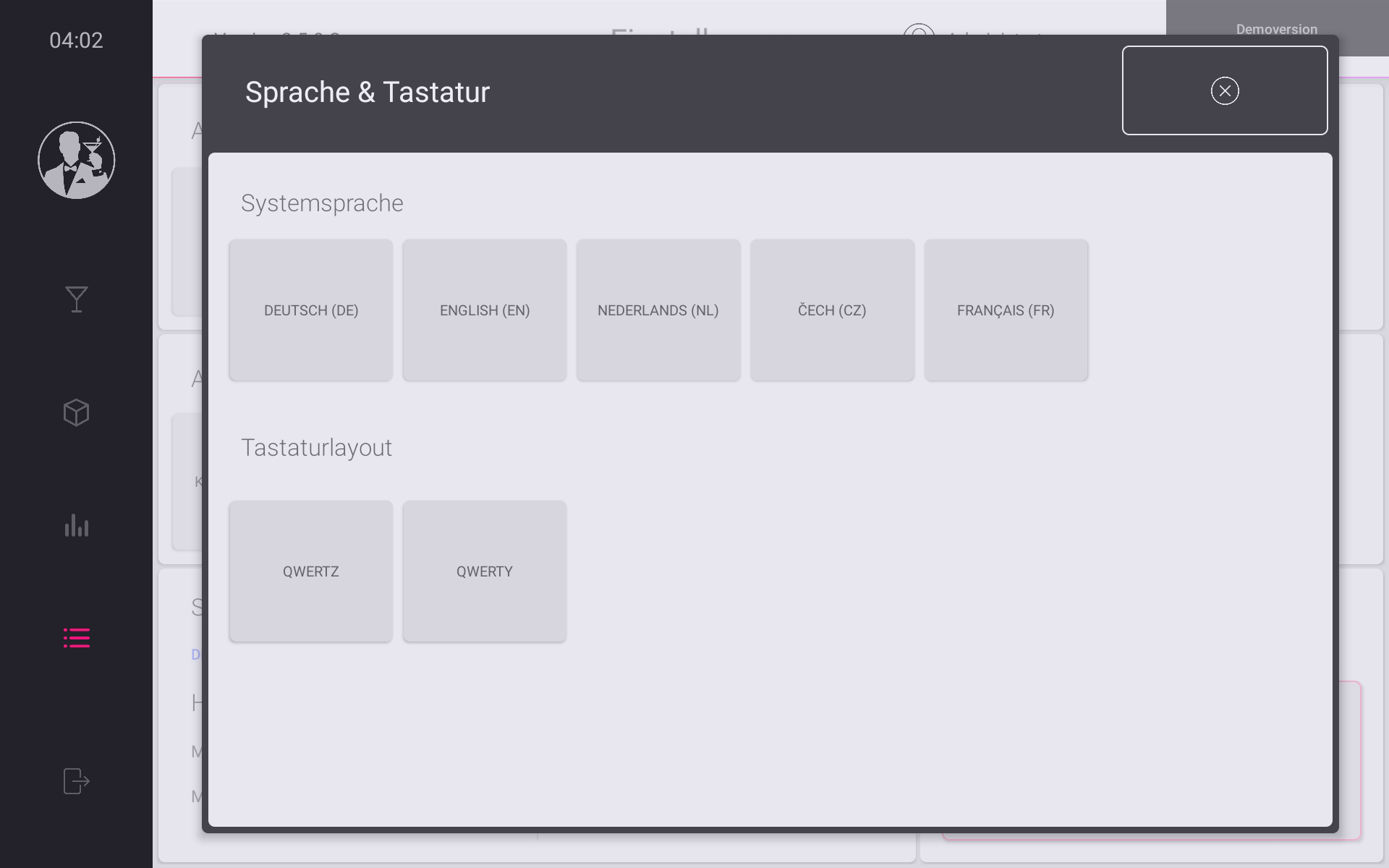The width and height of the screenshot is (1389, 868).
Task: Select the pink list settings icon
Action: (x=76, y=637)
